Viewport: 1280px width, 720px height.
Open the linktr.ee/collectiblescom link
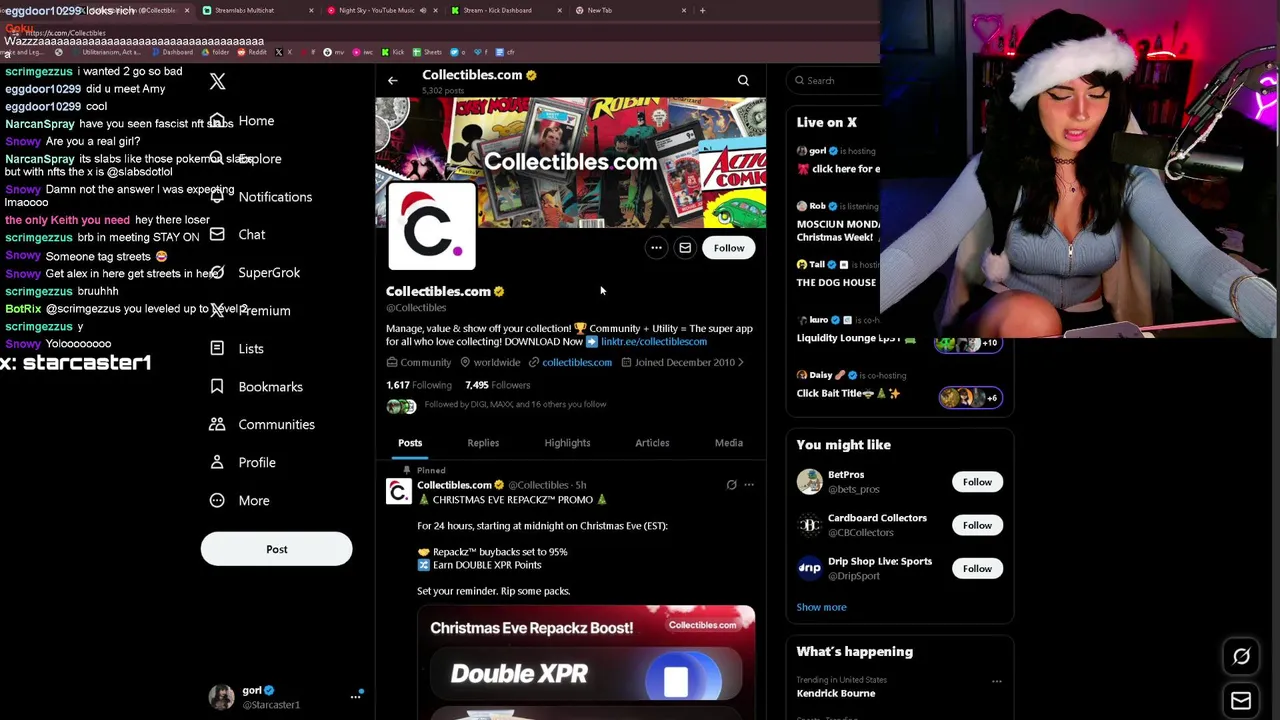(654, 342)
